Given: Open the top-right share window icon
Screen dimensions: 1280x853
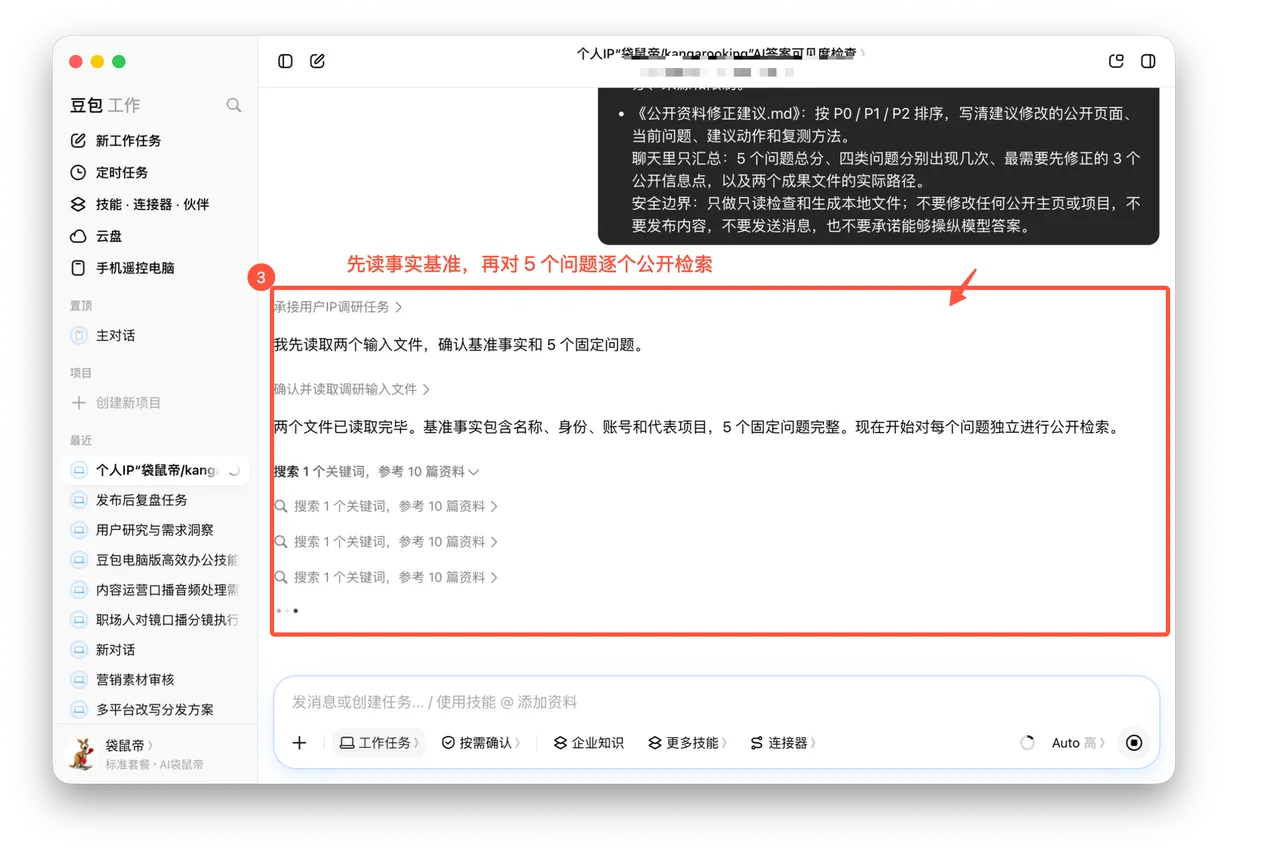Looking at the screenshot, I should 1117,61.
